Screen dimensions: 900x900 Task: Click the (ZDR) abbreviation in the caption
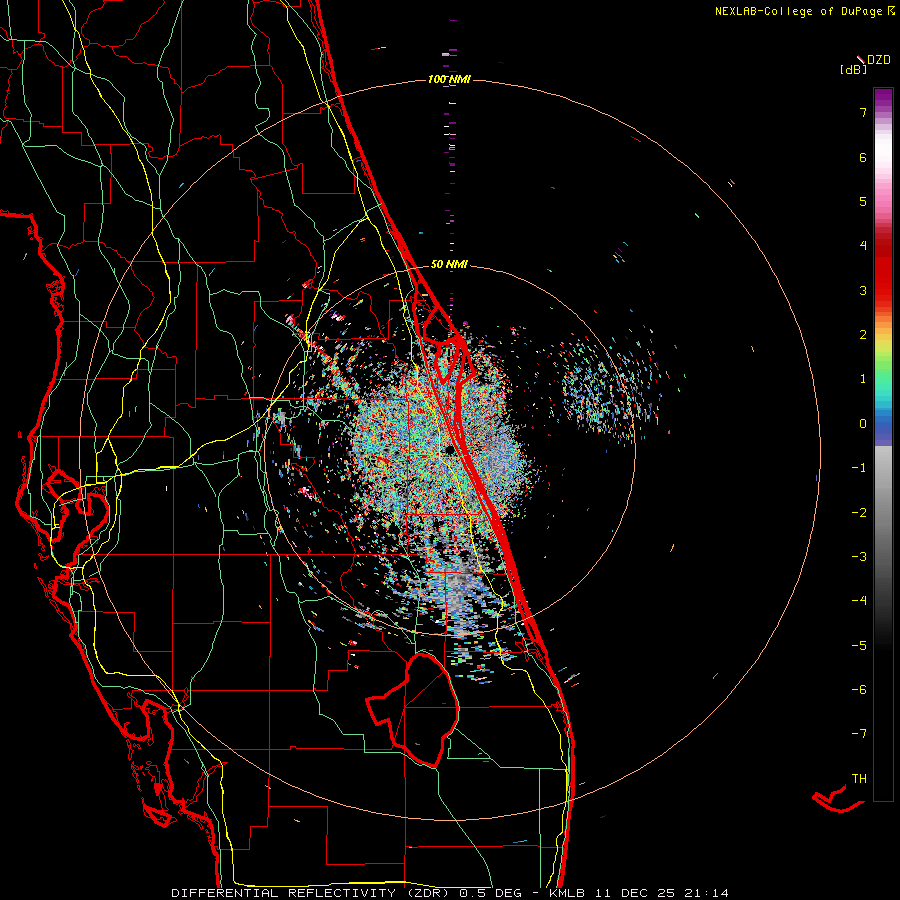click(428, 893)
